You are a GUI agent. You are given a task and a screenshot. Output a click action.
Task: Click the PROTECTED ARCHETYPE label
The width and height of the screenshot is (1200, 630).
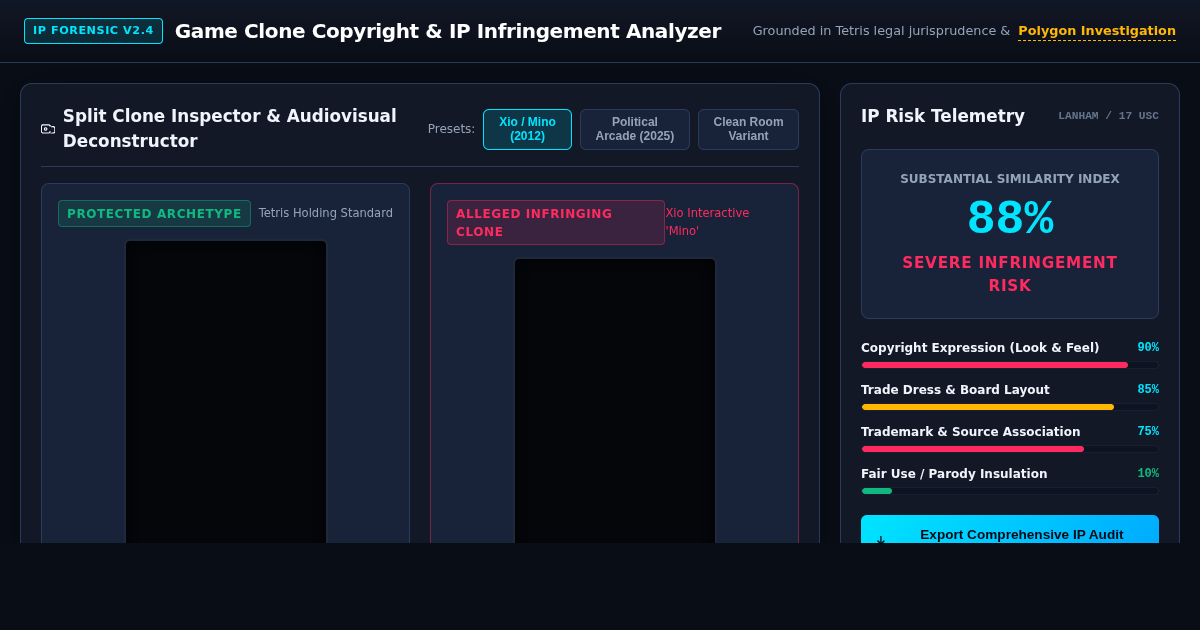coord(154,213)
